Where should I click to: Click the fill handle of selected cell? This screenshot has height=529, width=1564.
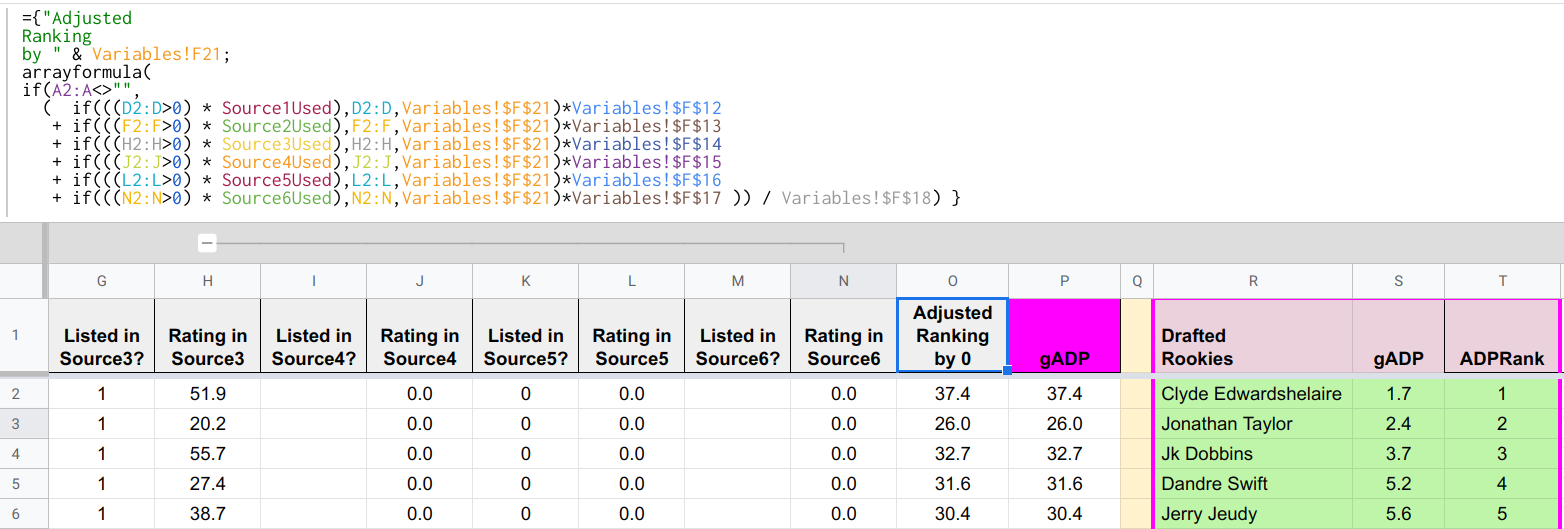[1006, 371]
